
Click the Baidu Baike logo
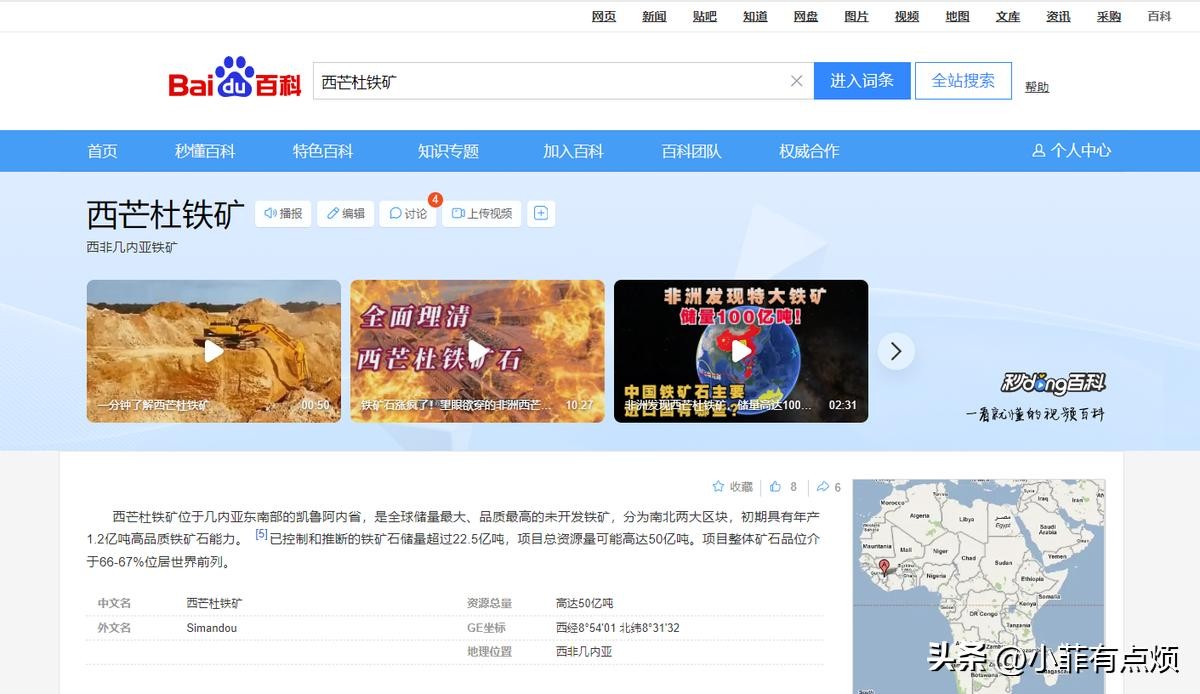[234, 79]
